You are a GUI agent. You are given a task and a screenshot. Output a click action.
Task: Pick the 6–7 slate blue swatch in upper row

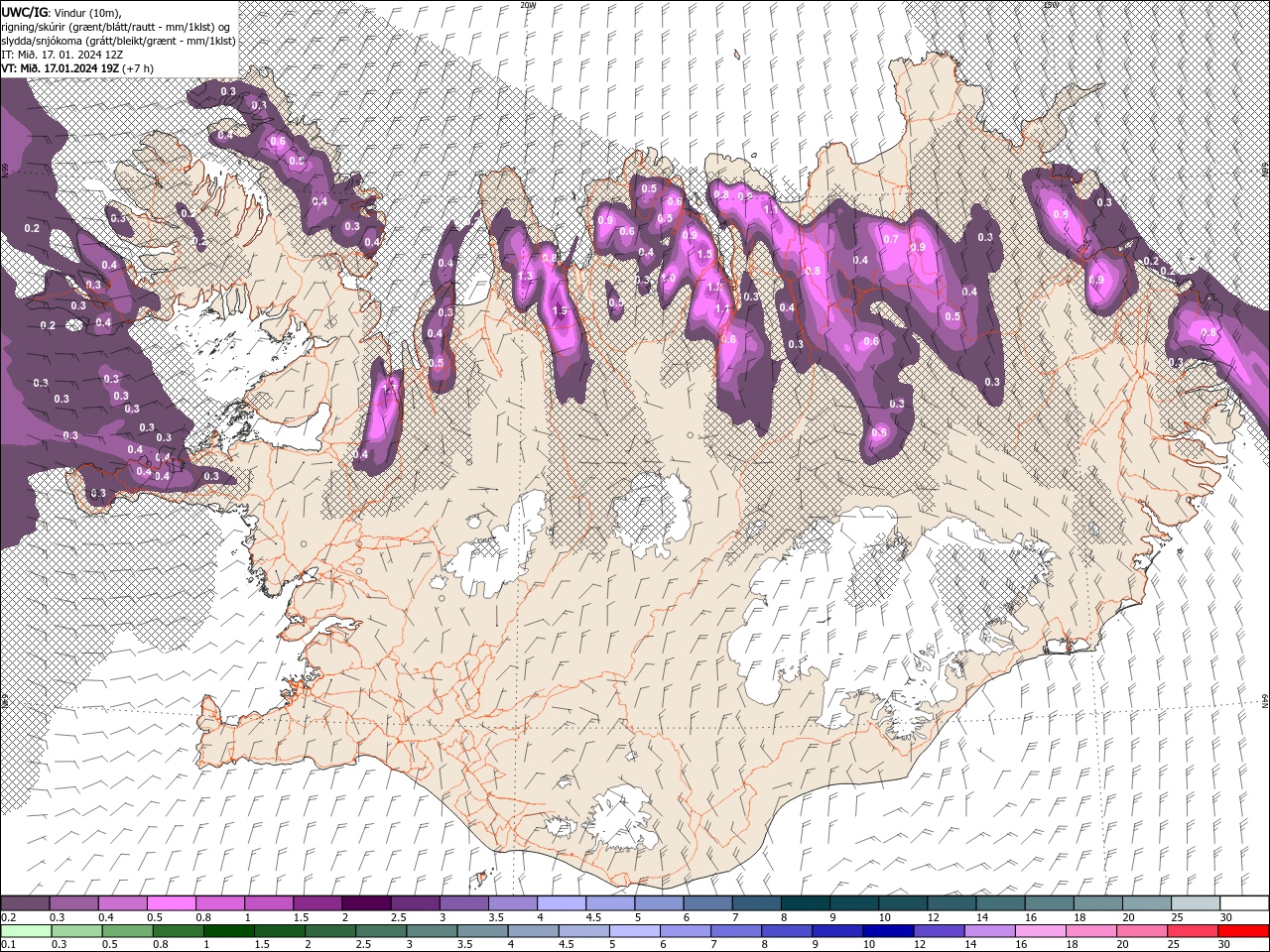pyautogui.click(x=706, y=903)
